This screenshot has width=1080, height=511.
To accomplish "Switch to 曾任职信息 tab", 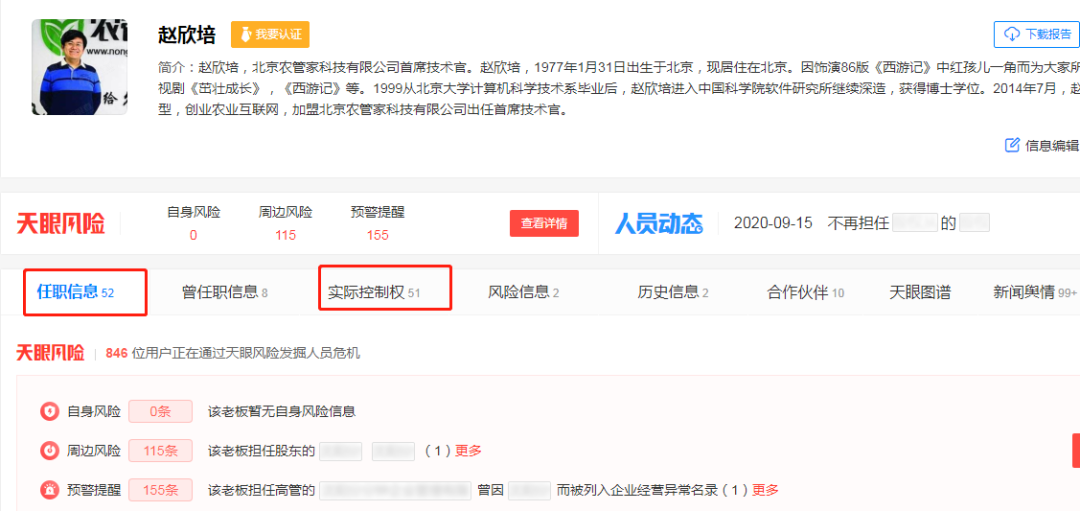I will tap(225, 292).
